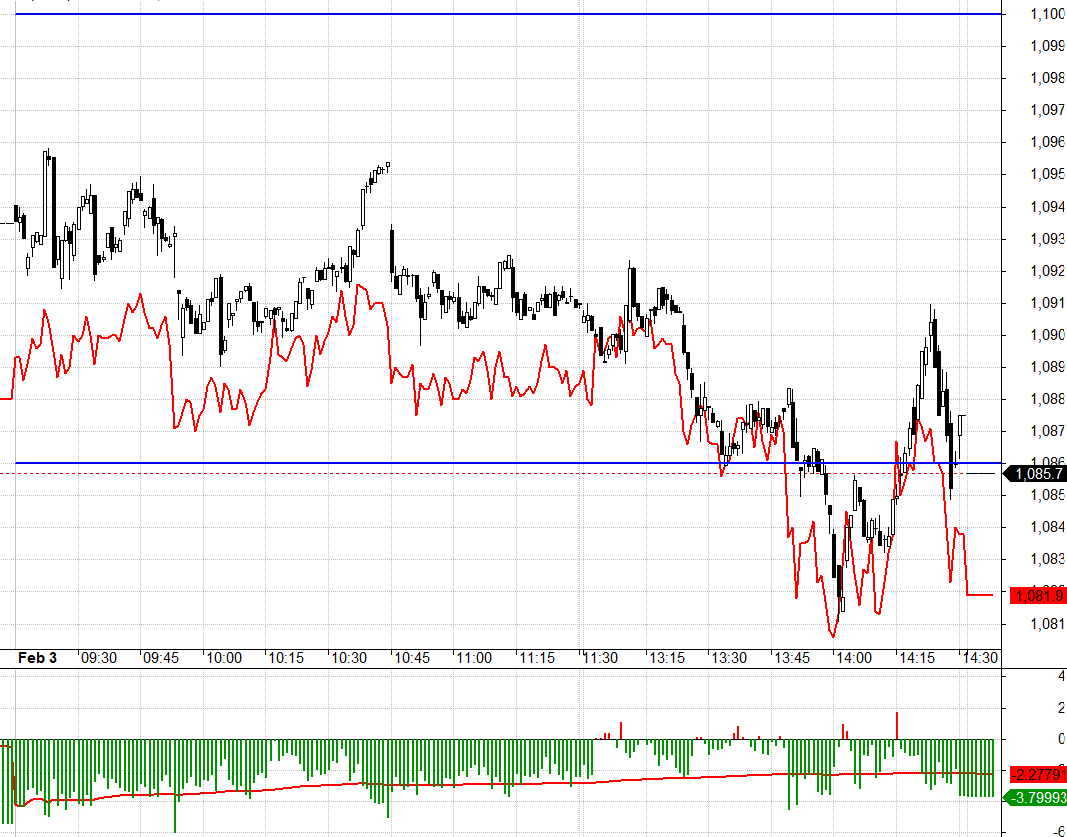
Task: Select the green -3.79993 histogram value tag
Action: 1036,797
